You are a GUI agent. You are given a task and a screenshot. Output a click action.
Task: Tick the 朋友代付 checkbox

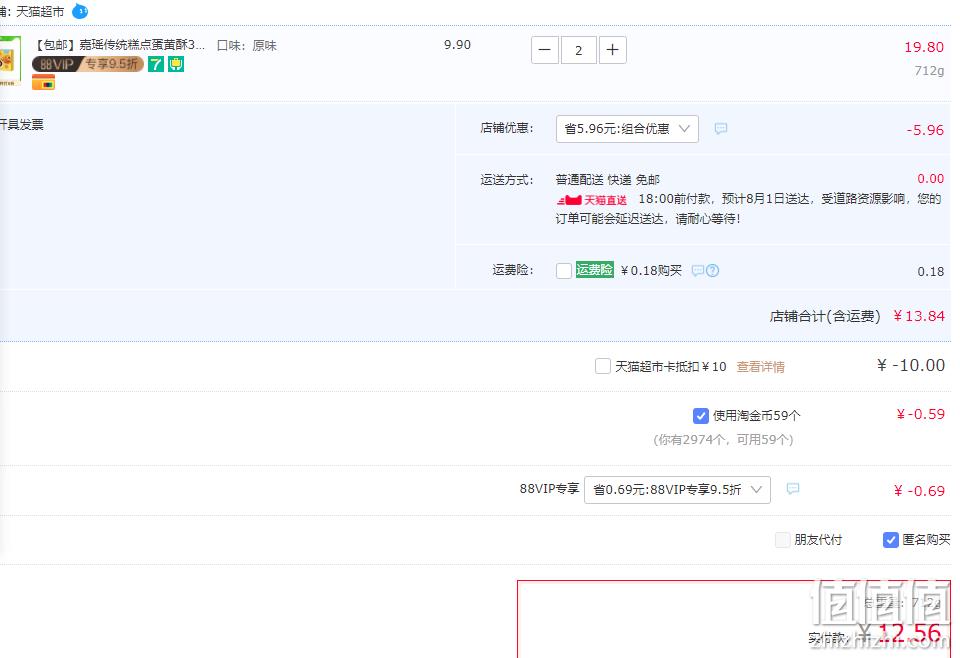tap(783, 539)
